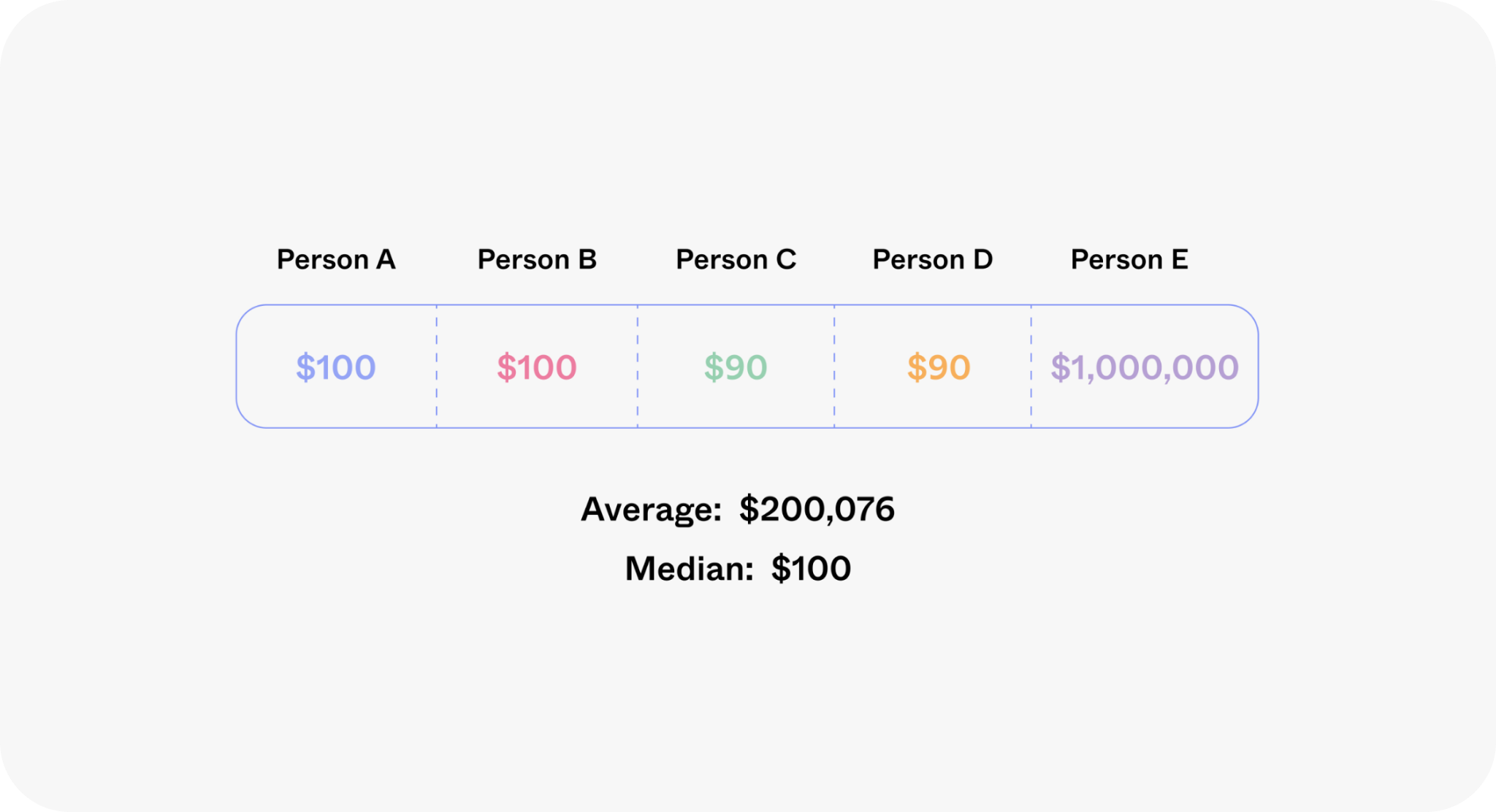The width and height of the screenshot is (1496, 812).
Task: Click the pink $100 value for Person B
Action: (537, 367)
